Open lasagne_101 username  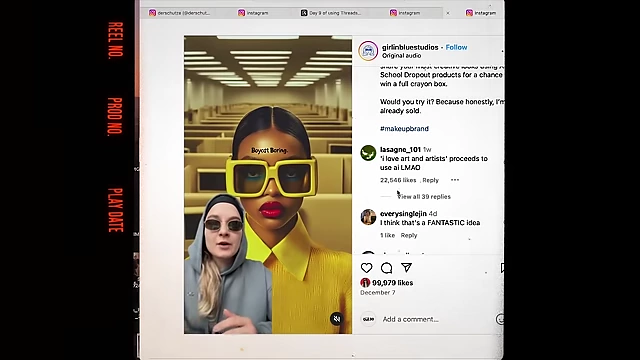click(x=400, y=149)
